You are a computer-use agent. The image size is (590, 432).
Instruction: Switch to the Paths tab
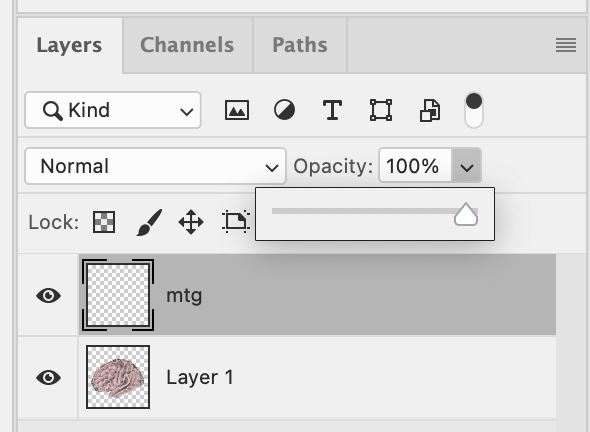tap(300, 45)
